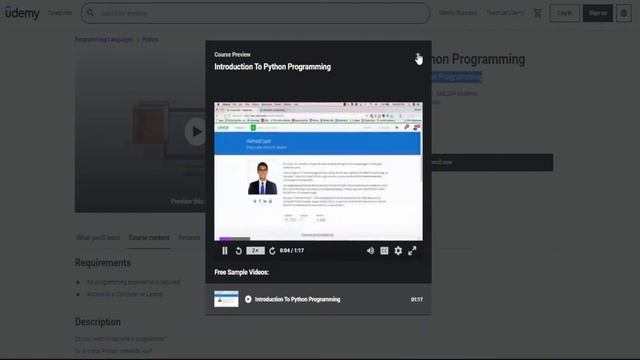Open the 2x playback speed menu

(x=255, y=251)
